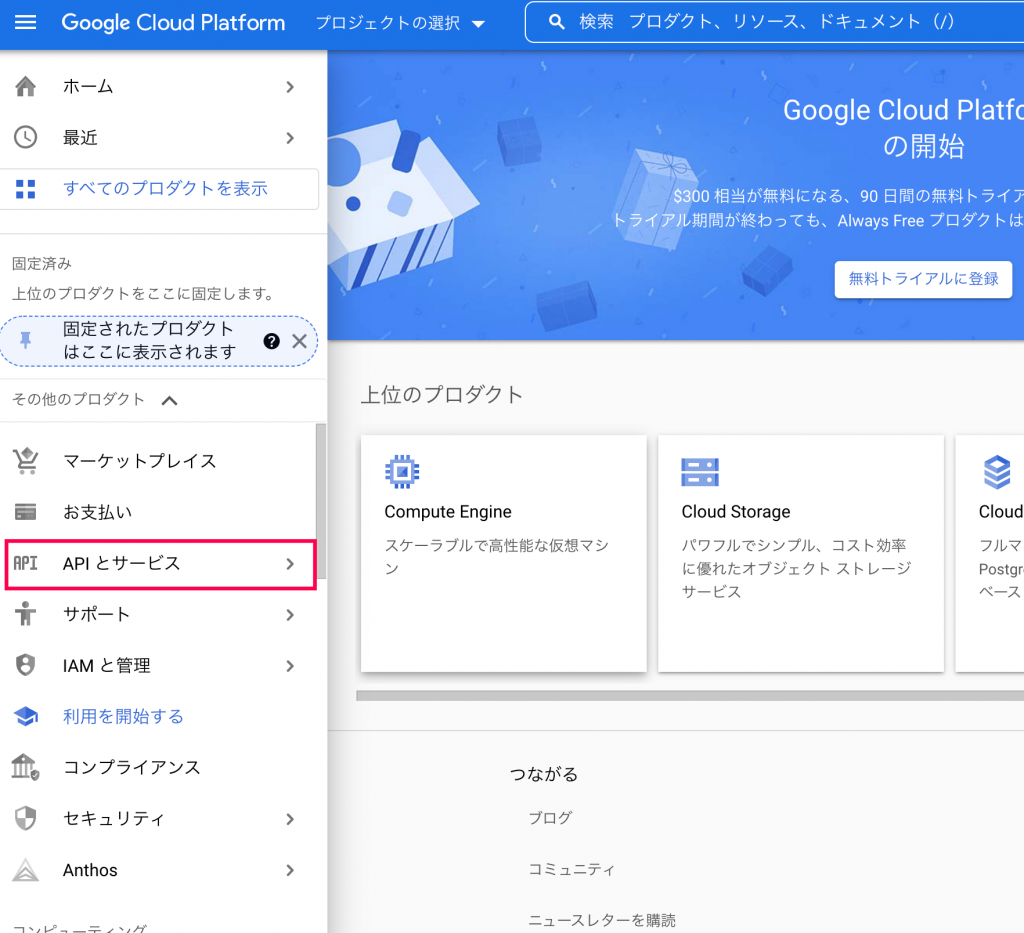Open the project selection dropdown
Viewport: 1024px width, 933px height.
coord(400,23)
